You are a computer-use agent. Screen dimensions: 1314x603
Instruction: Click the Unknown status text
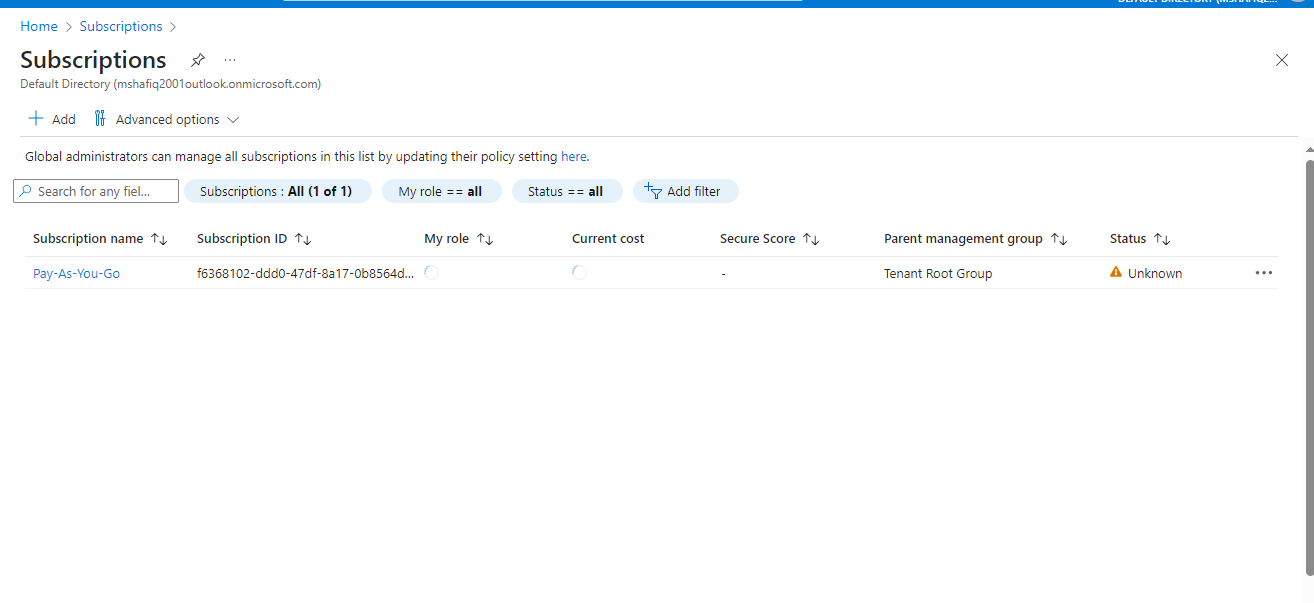pyautogui.click(x=1155, y=273)
